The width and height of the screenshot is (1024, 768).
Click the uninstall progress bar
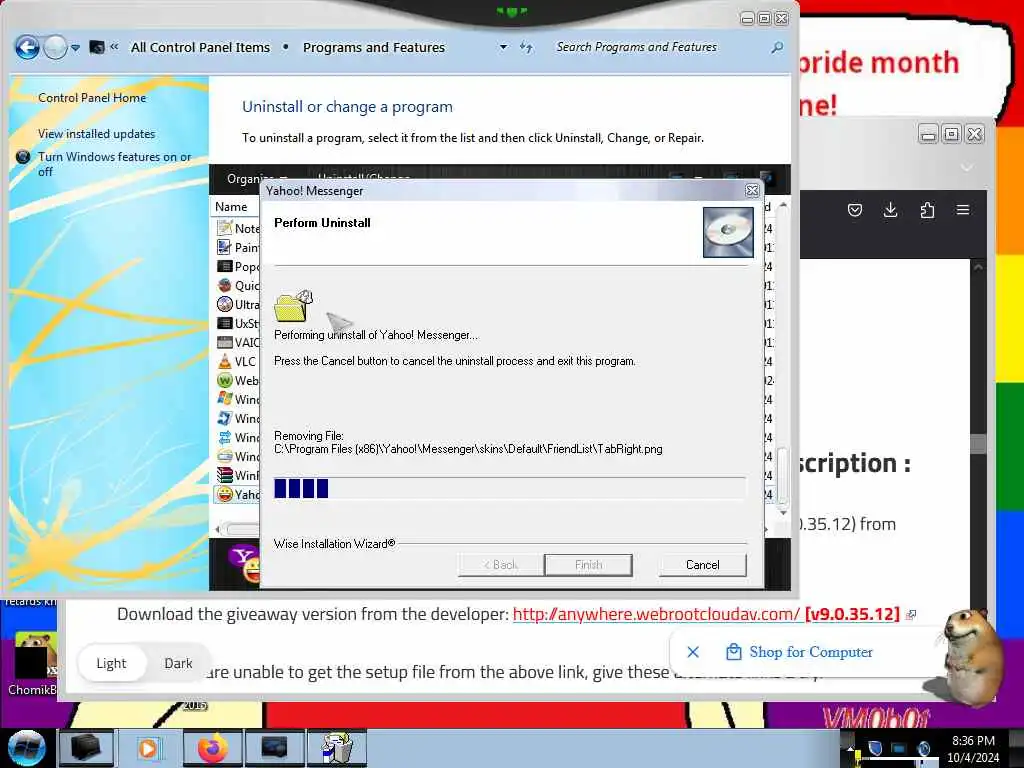[x=509, y=488]
